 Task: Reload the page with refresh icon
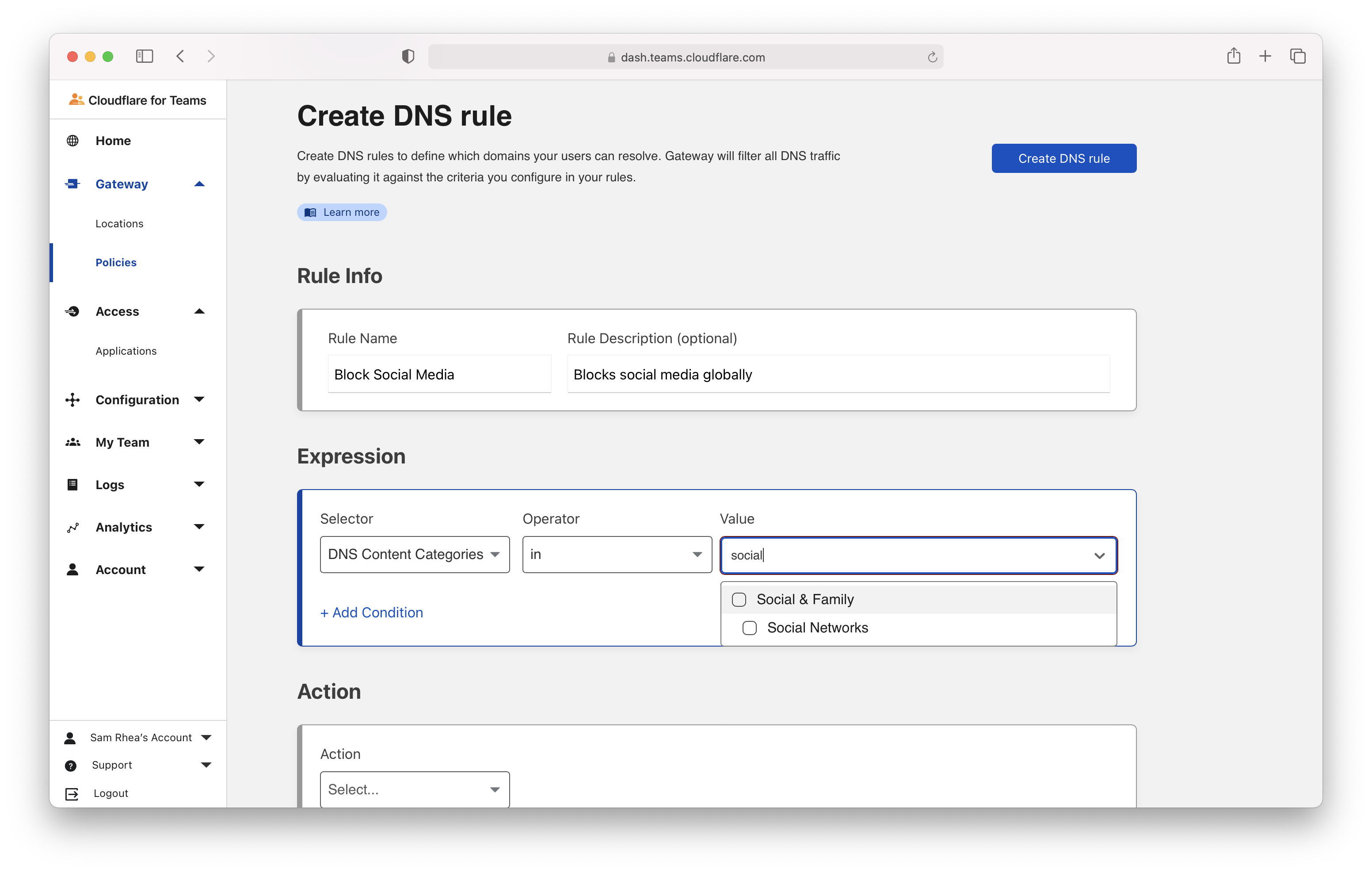point(932,57)
